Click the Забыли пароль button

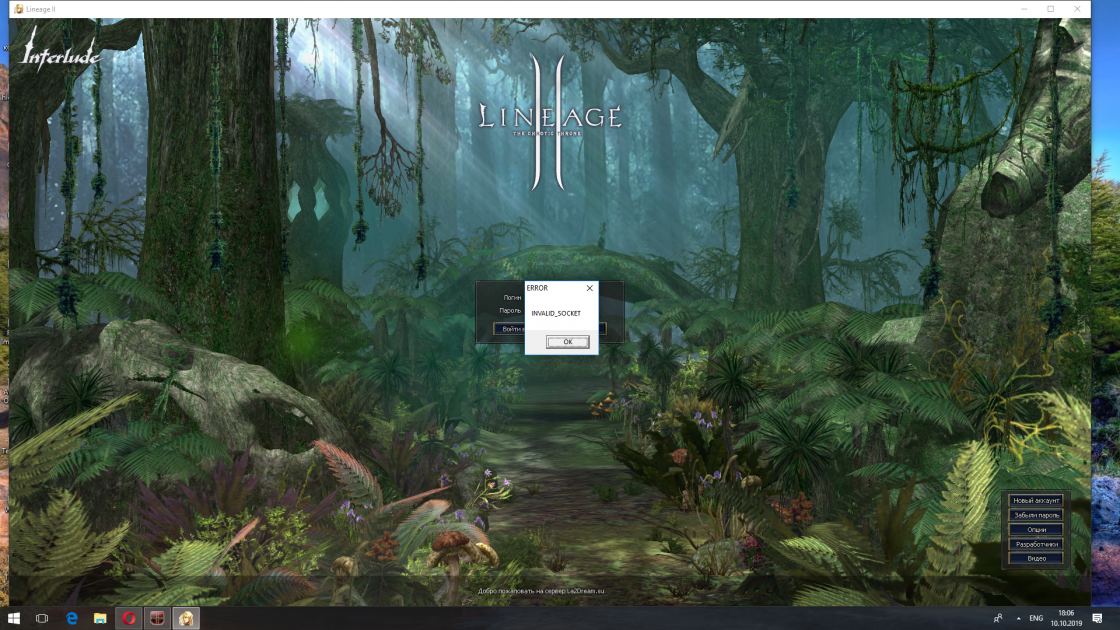[1036, 515]
